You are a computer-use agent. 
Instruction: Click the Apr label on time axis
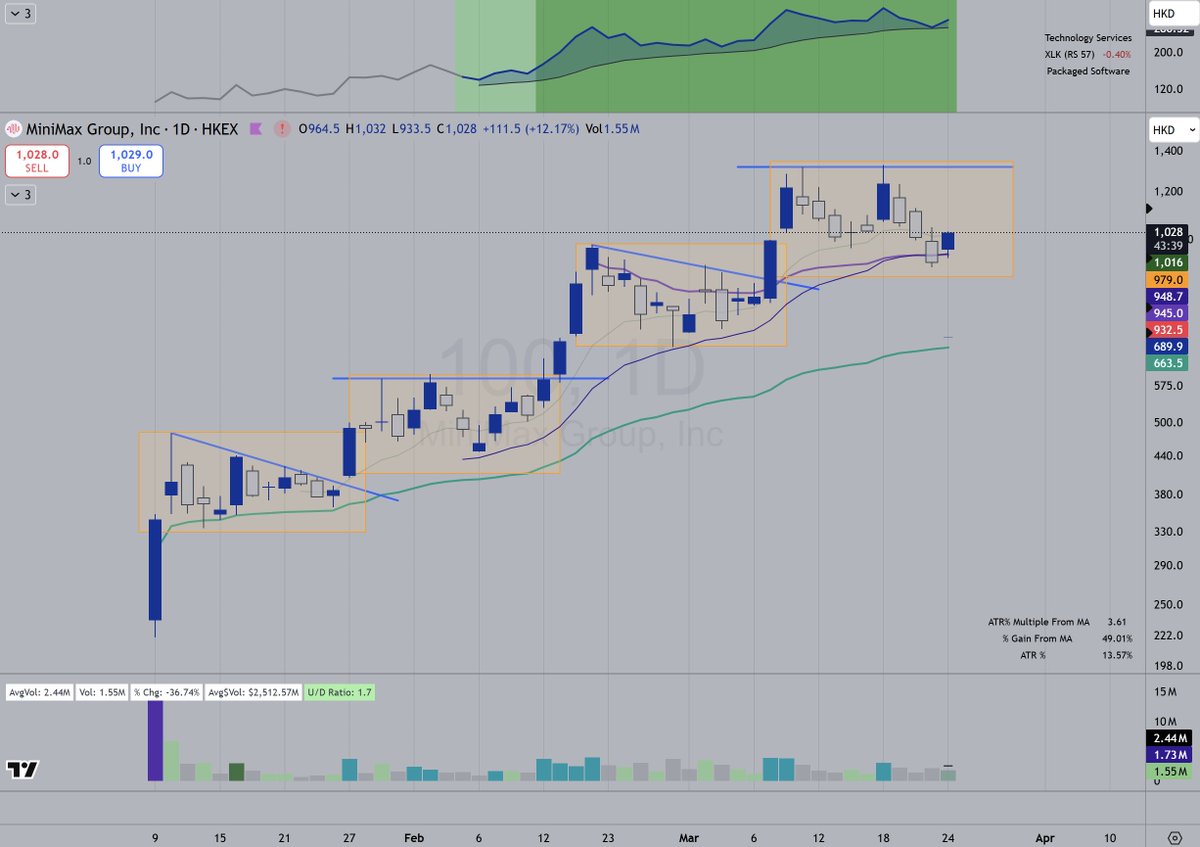click(x=1045, y=836)
